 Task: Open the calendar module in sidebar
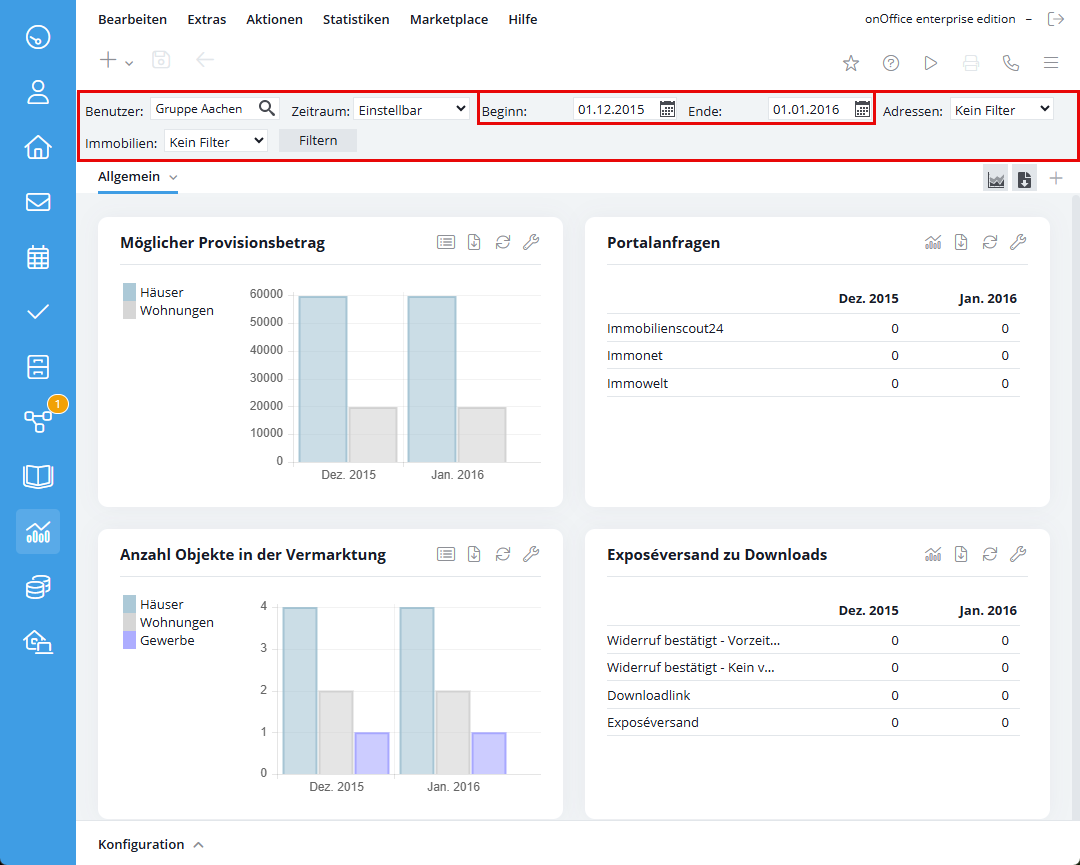click(38, 257)
